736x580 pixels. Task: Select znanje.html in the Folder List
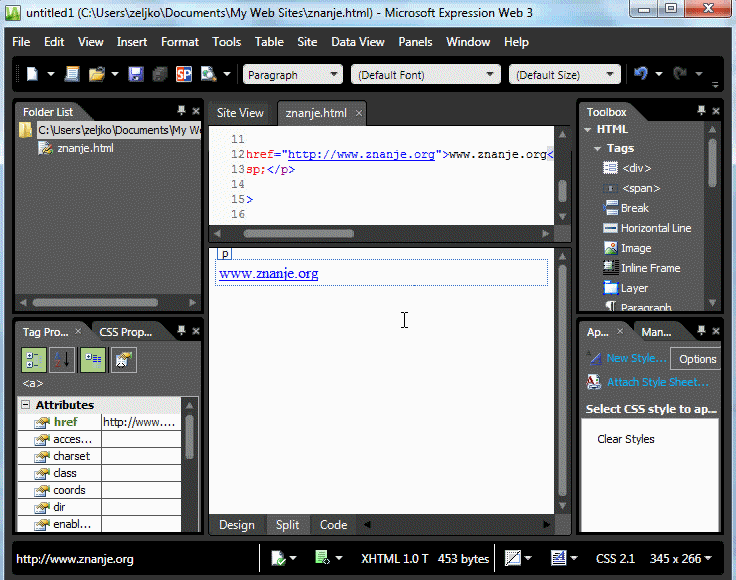(85, 148)
